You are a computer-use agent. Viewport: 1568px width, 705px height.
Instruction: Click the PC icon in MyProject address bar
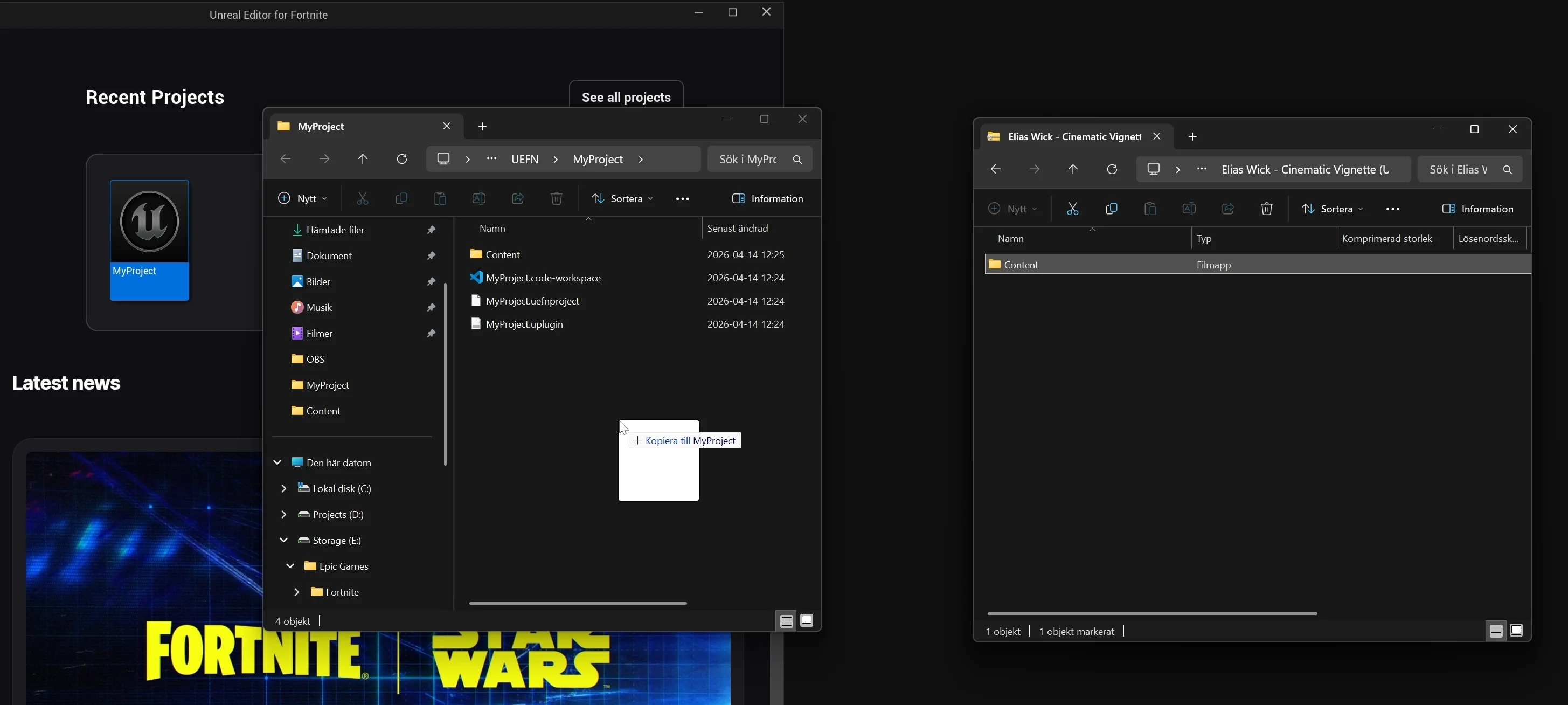(x=444, y=159)
